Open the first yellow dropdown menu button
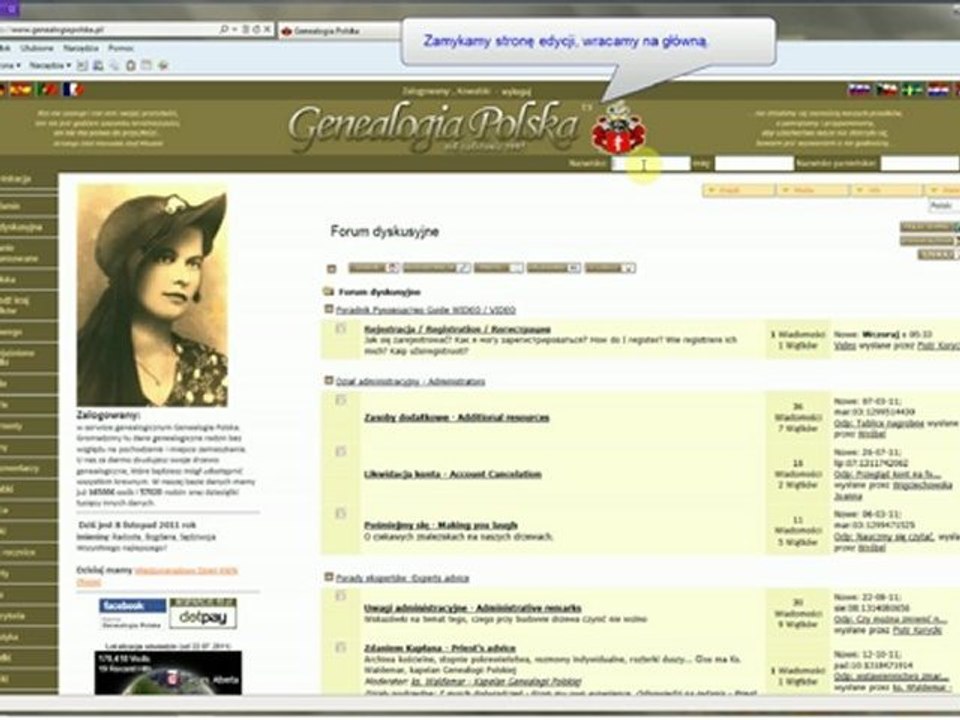This screenshot has width=960, height=720. [738, 190]
